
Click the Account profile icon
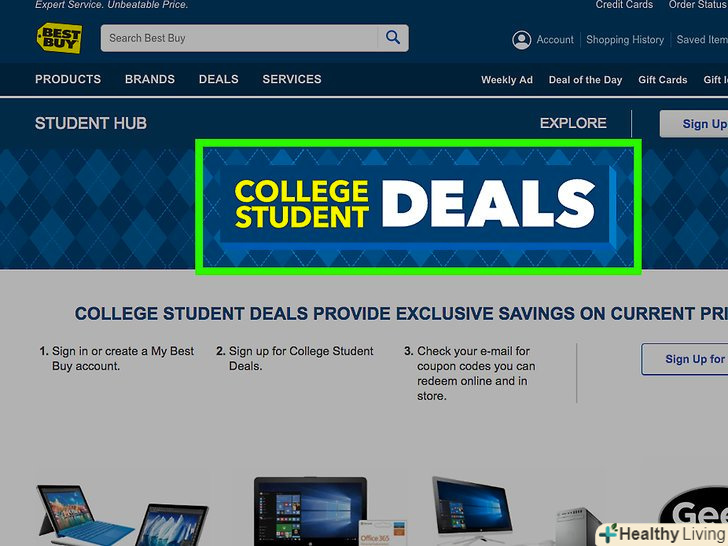[x=521, y=40]
